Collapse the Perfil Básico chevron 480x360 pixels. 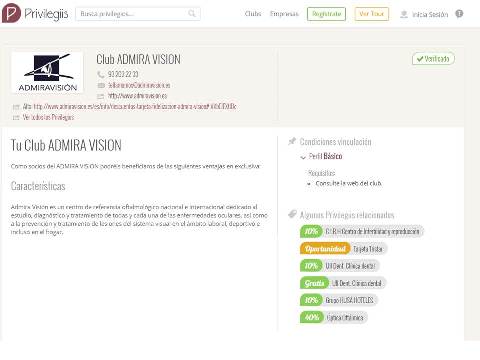[303, 157]
